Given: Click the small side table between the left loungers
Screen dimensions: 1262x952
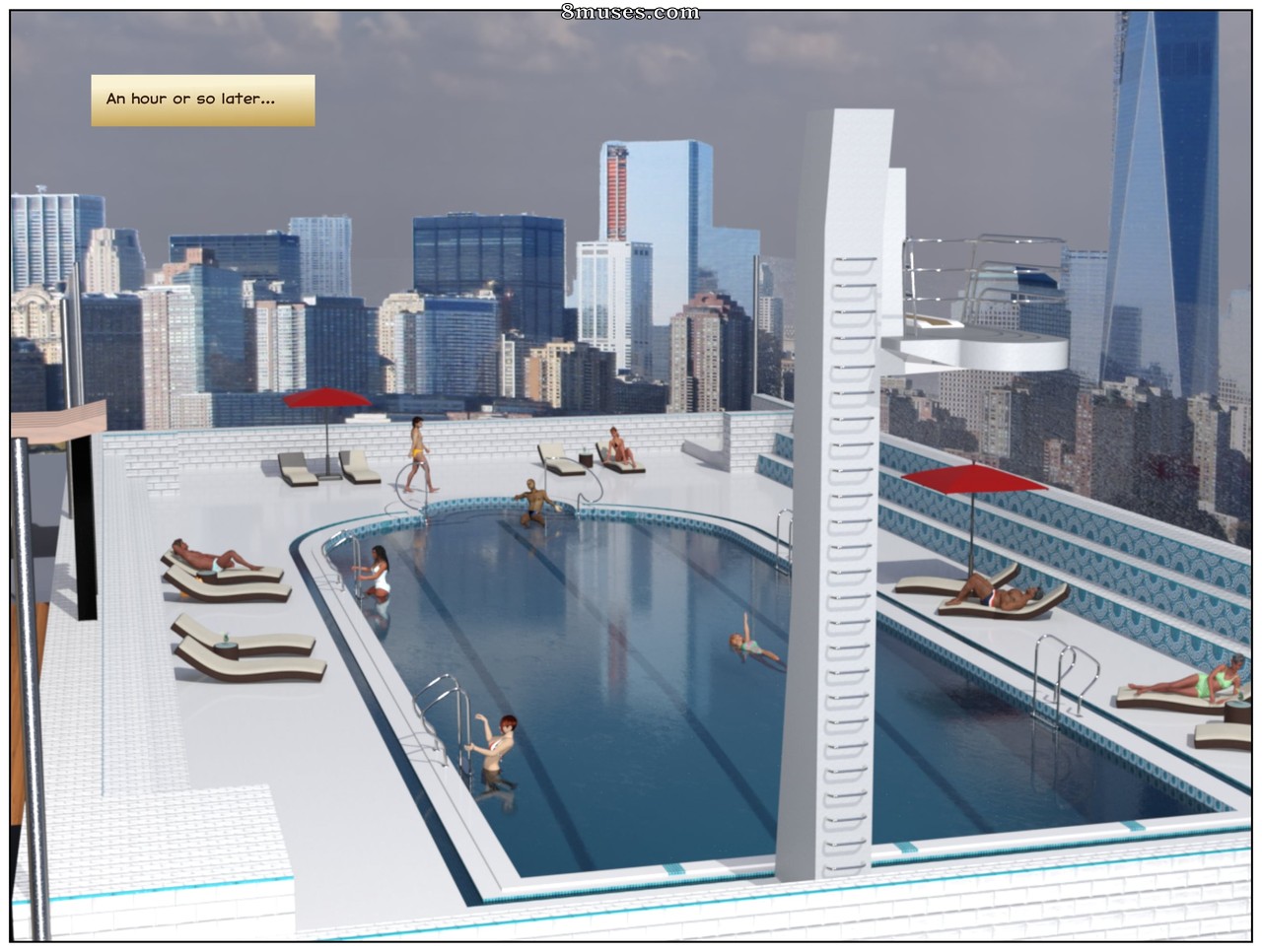Looking at the screenshot, I should [227, 646].
